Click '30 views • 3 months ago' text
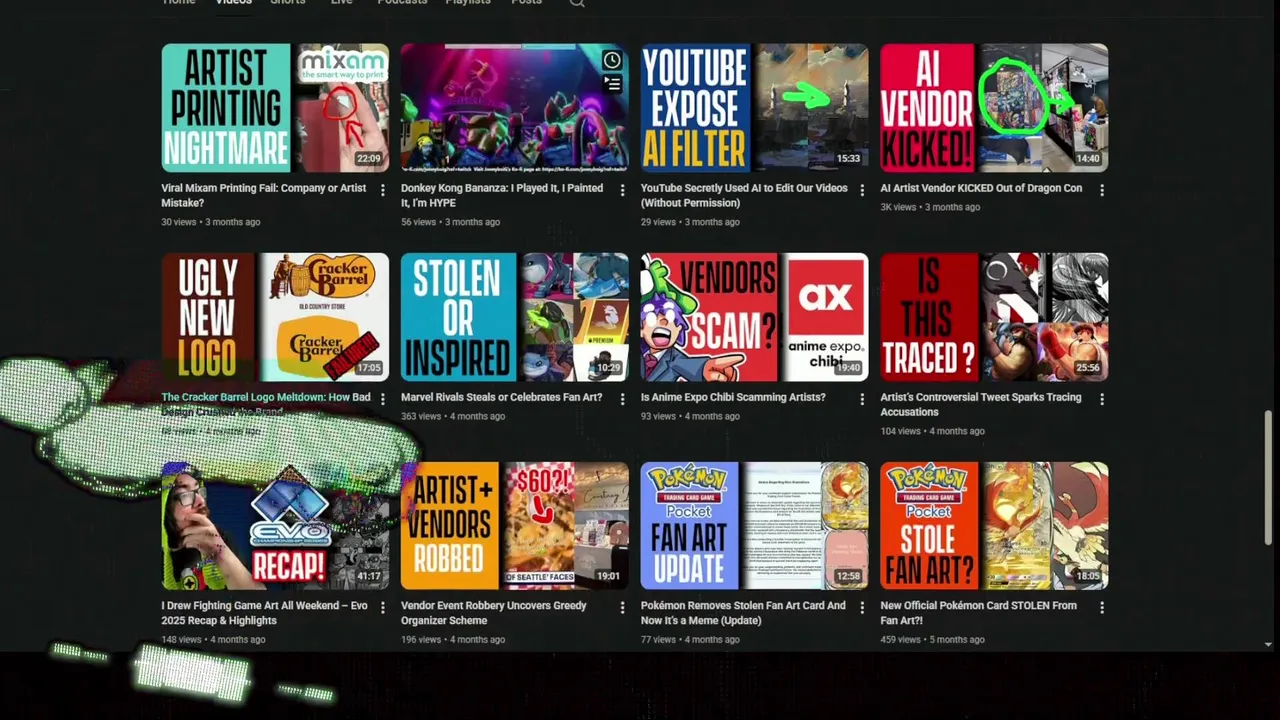Screen dimensions: 1280x720 (x=211, y=222)
